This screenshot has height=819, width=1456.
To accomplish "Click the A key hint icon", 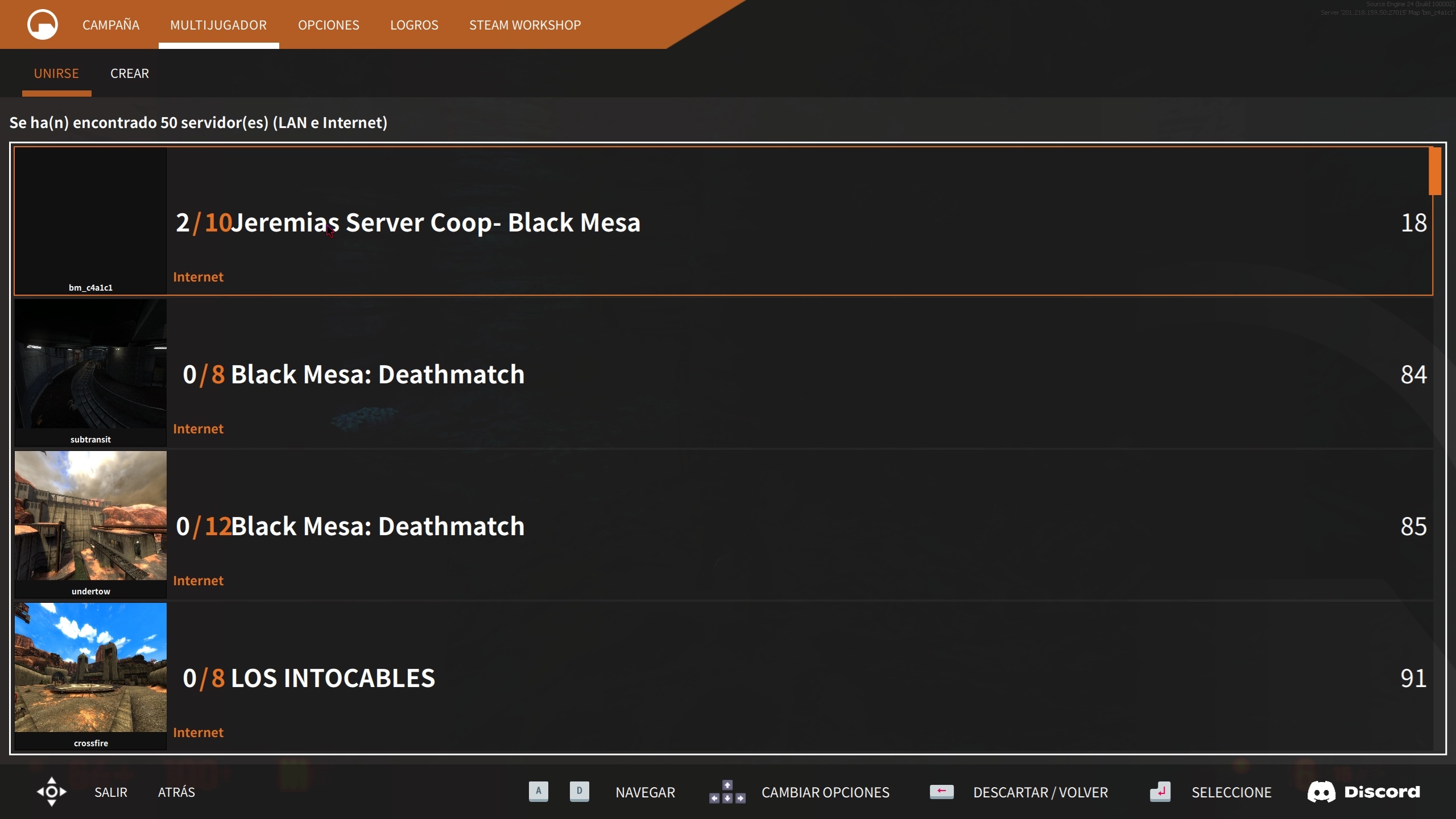I will (x=538, y=791).
